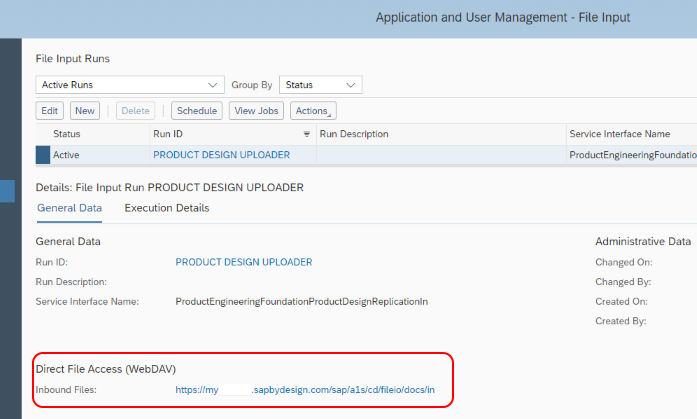Open PRODUCT DESIGN UPLOADER link in table row
Screen dimensions: 697x419
pos(221,155)
